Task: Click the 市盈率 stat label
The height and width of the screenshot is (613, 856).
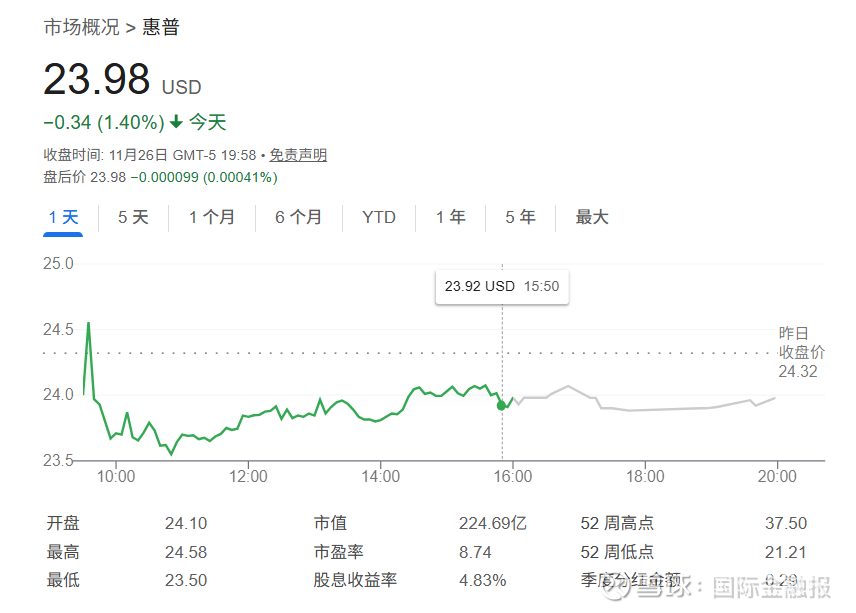Action: click(x=336, y=551)
